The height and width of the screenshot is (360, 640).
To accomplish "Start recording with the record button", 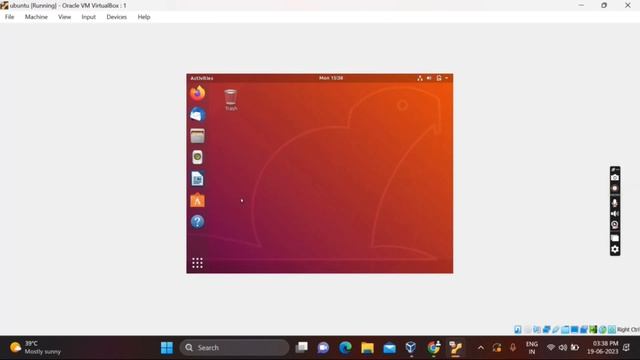I will point(615,189).
